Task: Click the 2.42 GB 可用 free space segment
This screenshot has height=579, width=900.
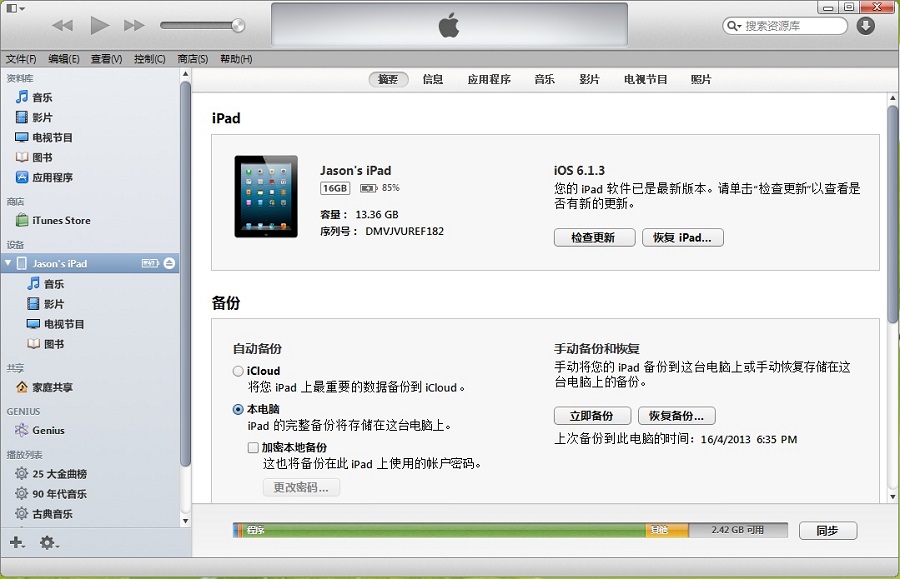Action: pyautogui.click(x=738, y=530)
